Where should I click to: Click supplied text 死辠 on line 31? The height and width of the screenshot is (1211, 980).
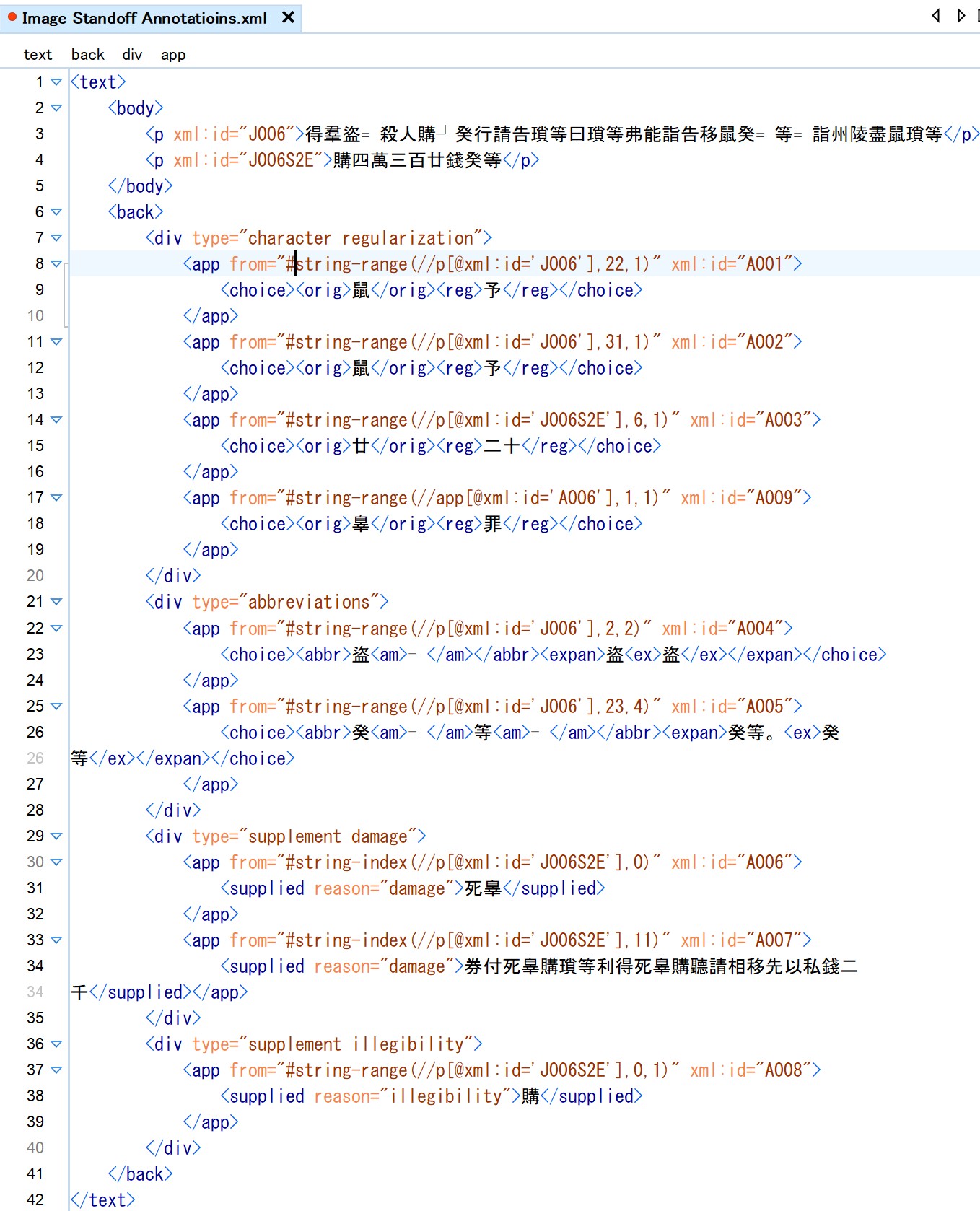tap(484, 888)
